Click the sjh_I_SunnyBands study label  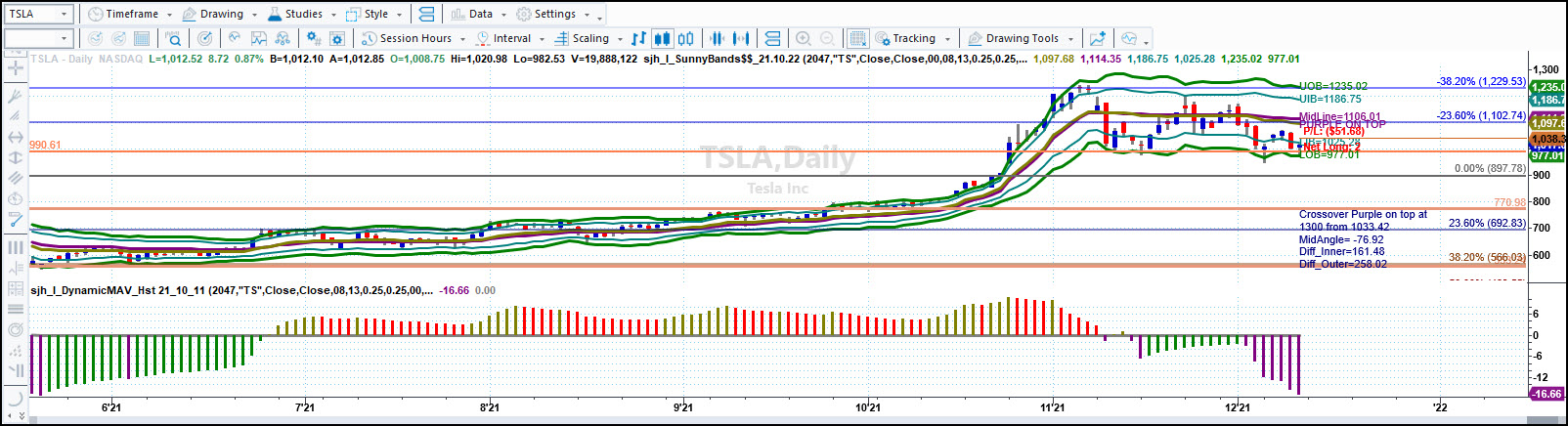pyautogui.click(x=836, y=59)
